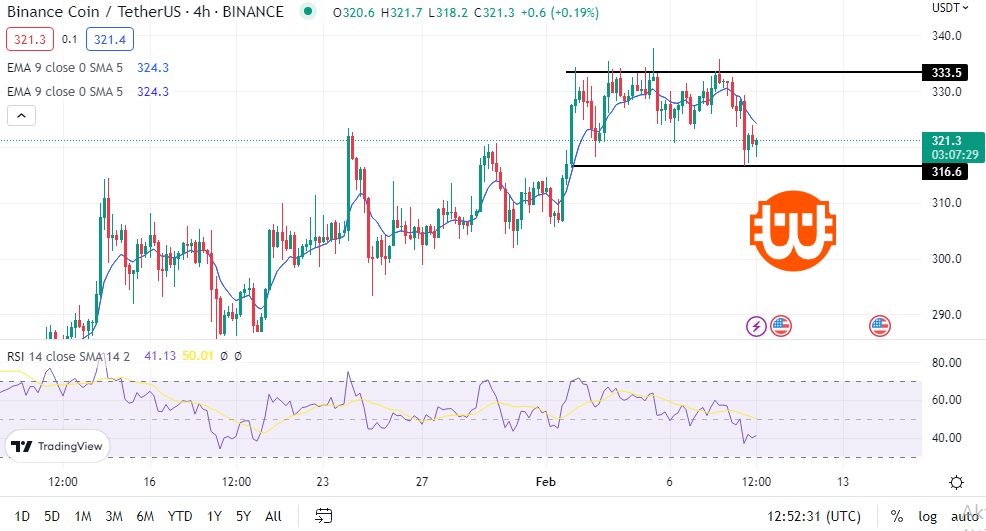Collapse the indicator legend chevron

coord(21,116)
